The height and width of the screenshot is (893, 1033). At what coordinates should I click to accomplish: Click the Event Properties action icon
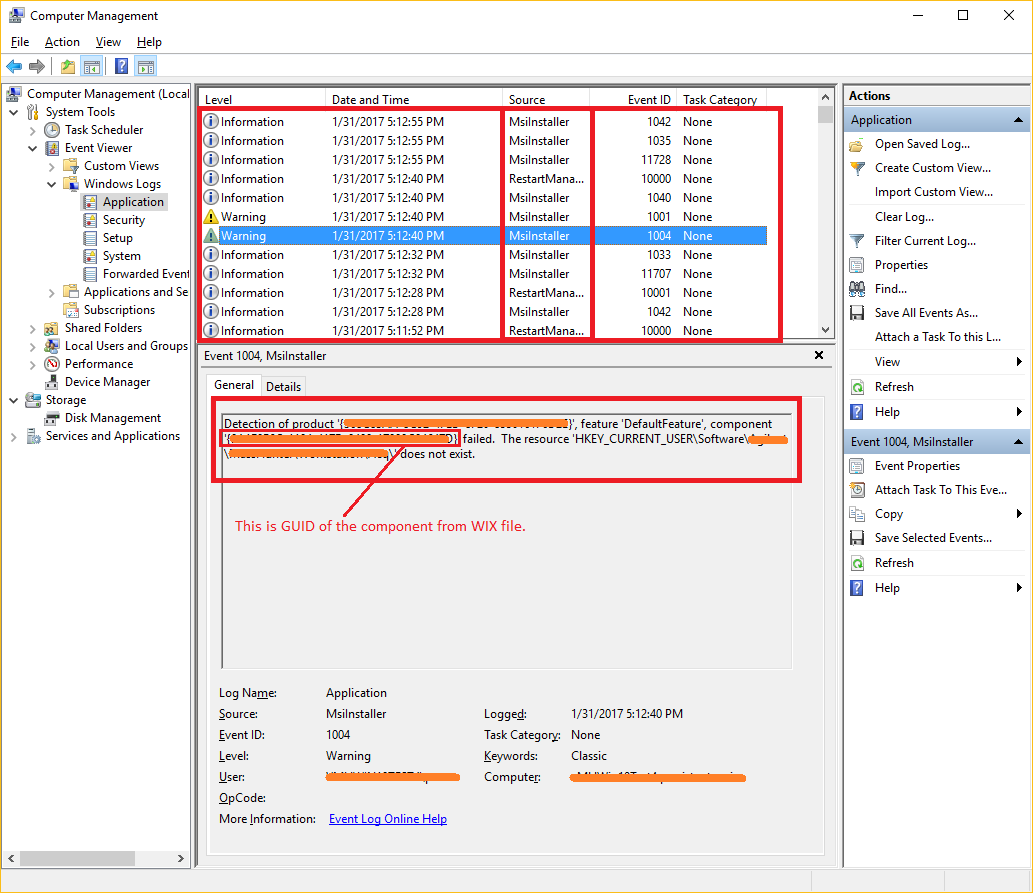(x=856, y=466)
